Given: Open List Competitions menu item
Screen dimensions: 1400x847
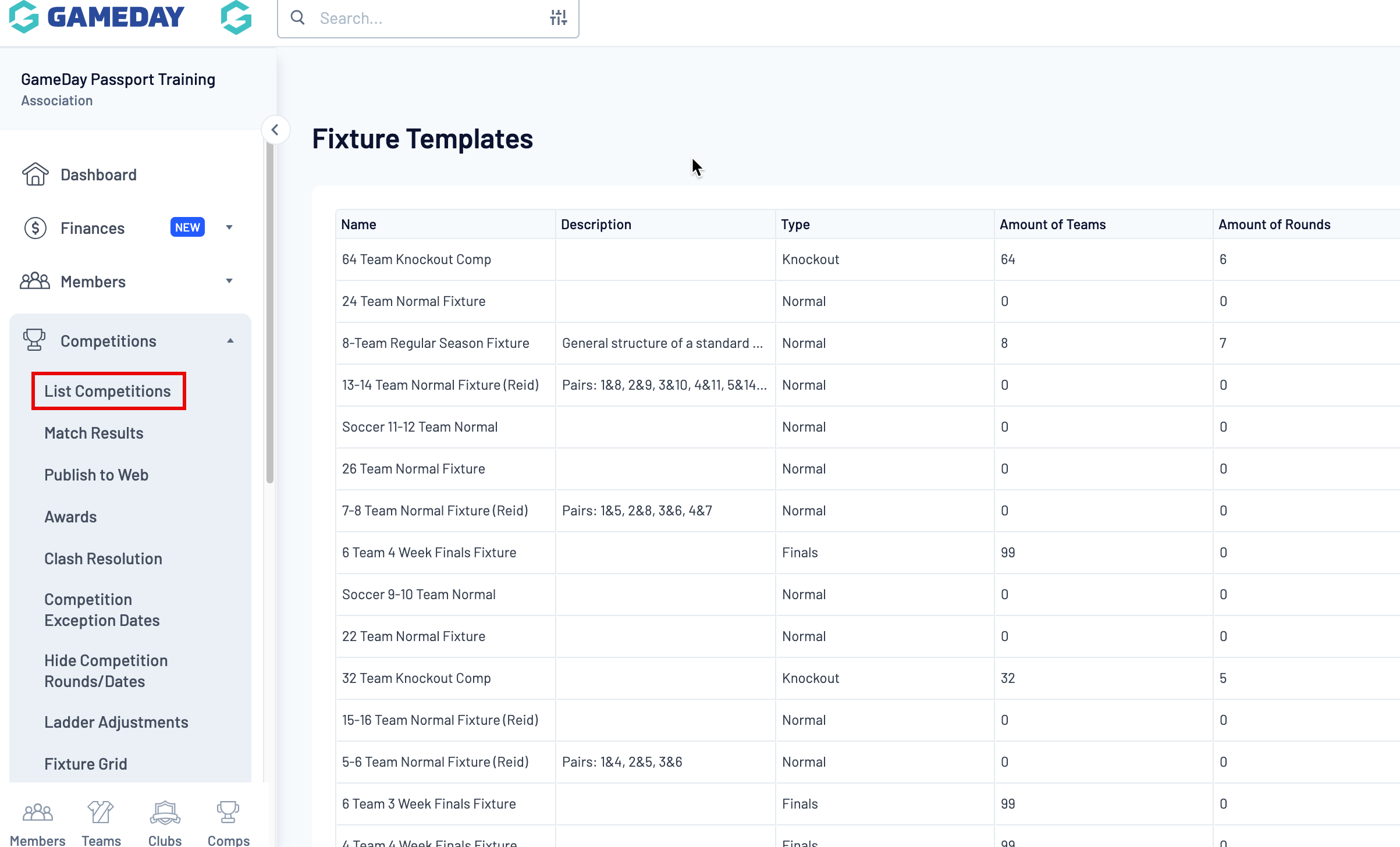Looking at the screenshot, I should (108, 391).
